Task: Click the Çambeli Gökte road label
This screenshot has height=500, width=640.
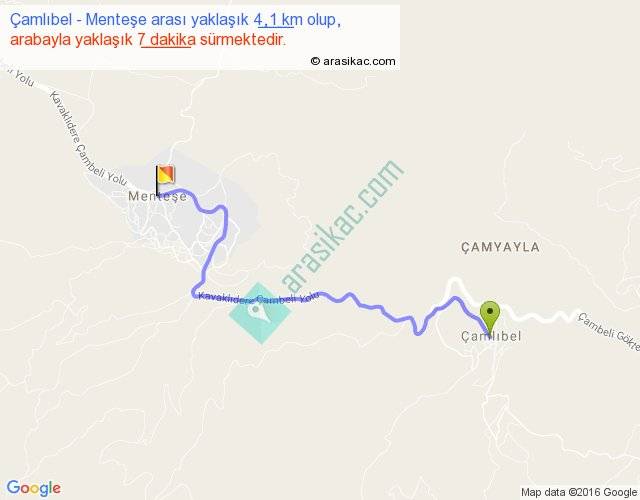Action: coord(609,332)
